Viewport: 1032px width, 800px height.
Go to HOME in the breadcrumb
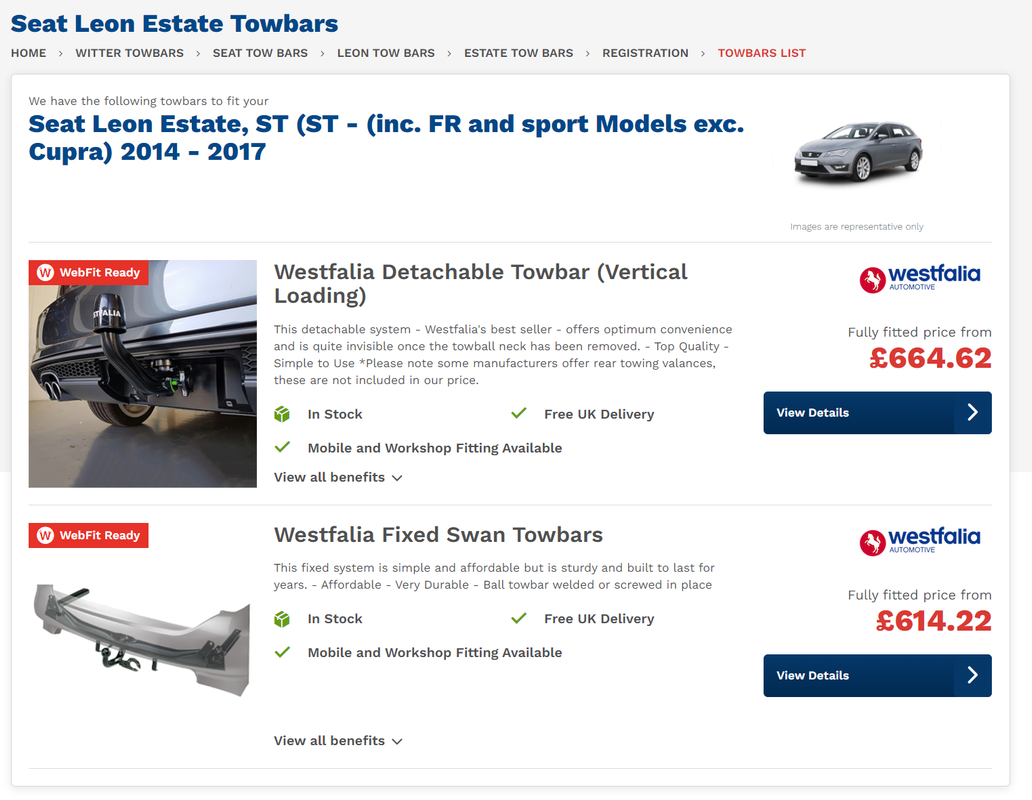28,53
